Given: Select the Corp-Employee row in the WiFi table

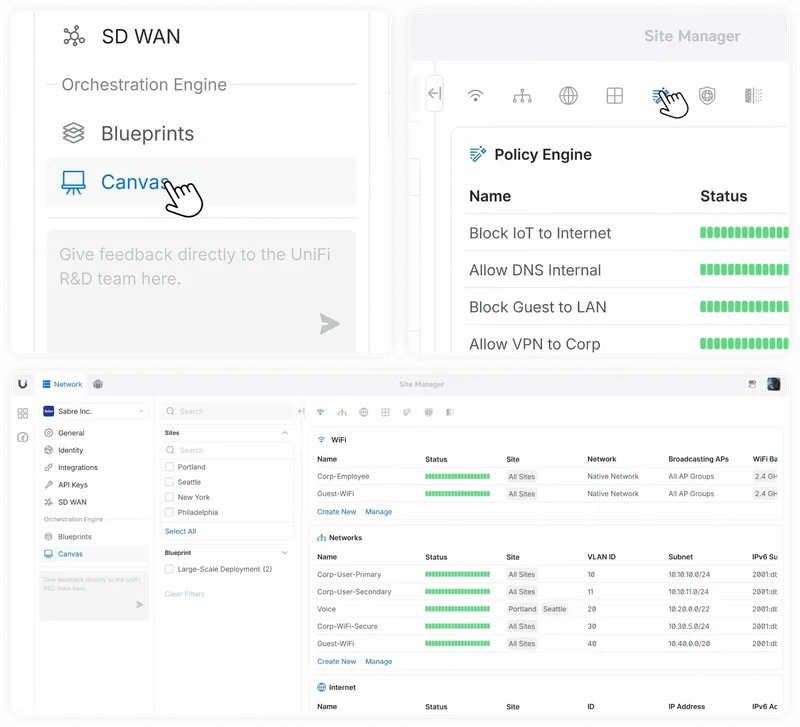Looking at the screenshot, I should pyautogui.click(x=547, y=477).
